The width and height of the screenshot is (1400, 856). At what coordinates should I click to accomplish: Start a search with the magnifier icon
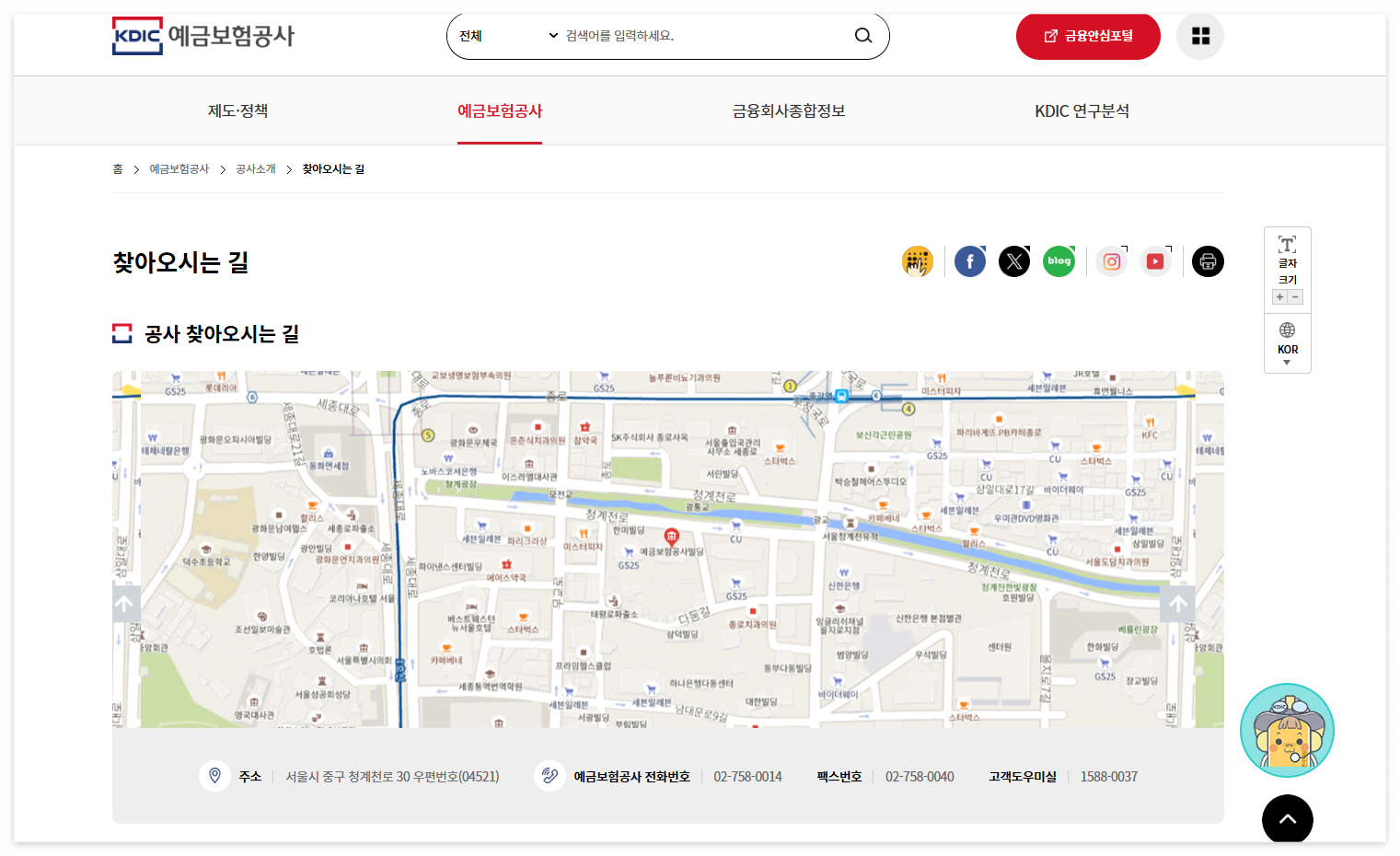pos(862,35)
